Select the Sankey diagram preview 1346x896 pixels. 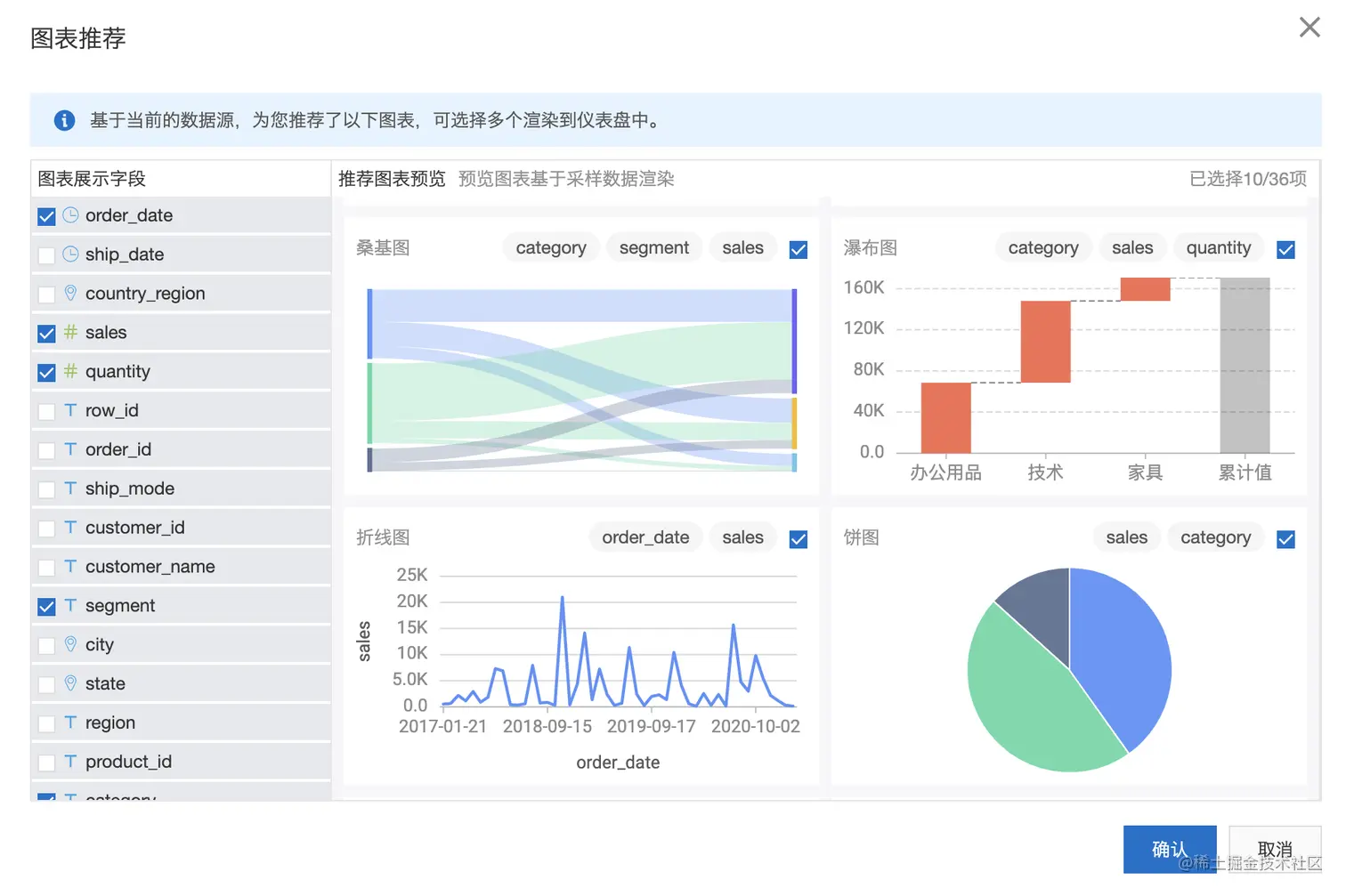[x=581, y=380]
